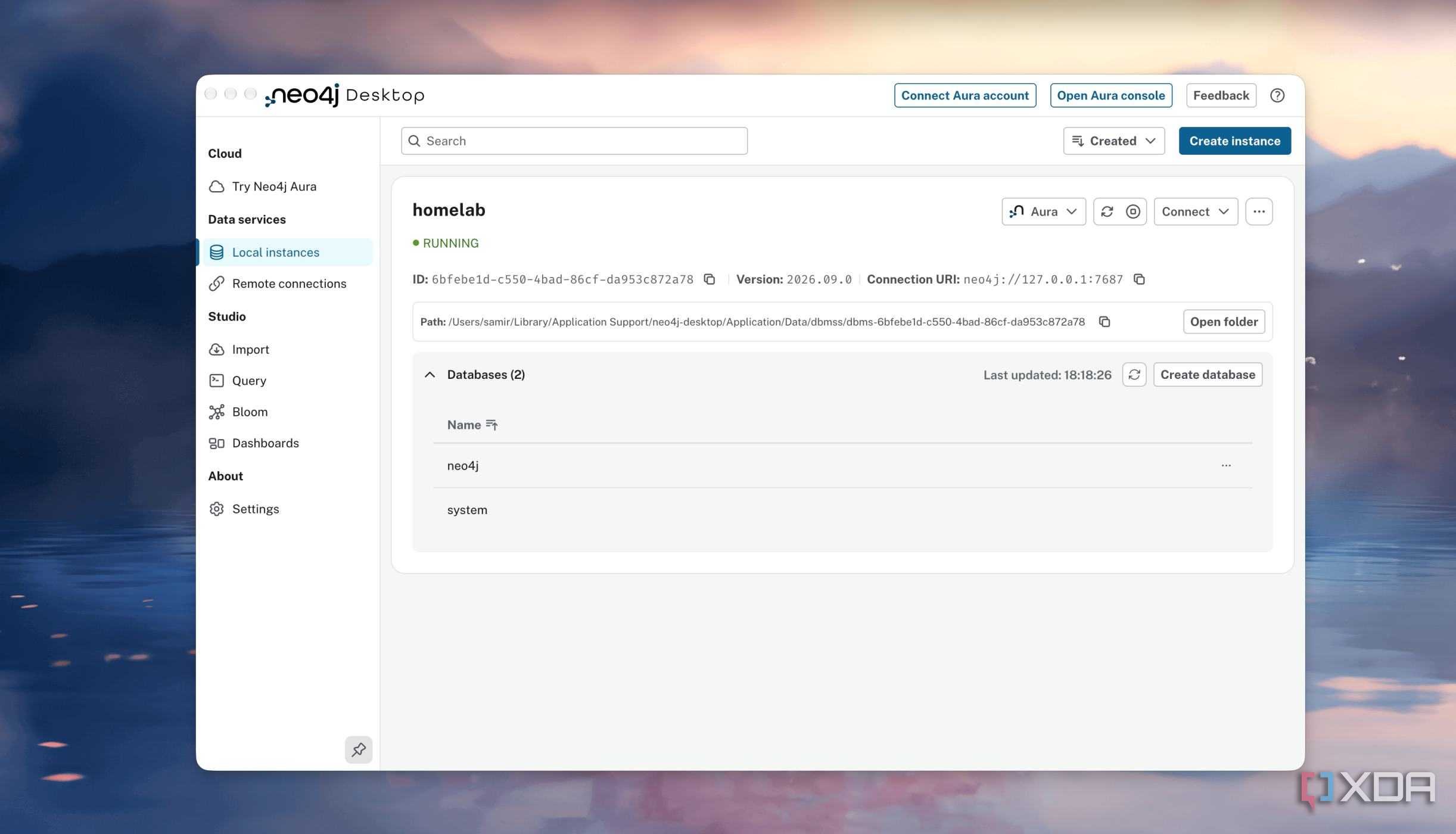Pin the sidebar with pin icon

click(x=359, y=749)
